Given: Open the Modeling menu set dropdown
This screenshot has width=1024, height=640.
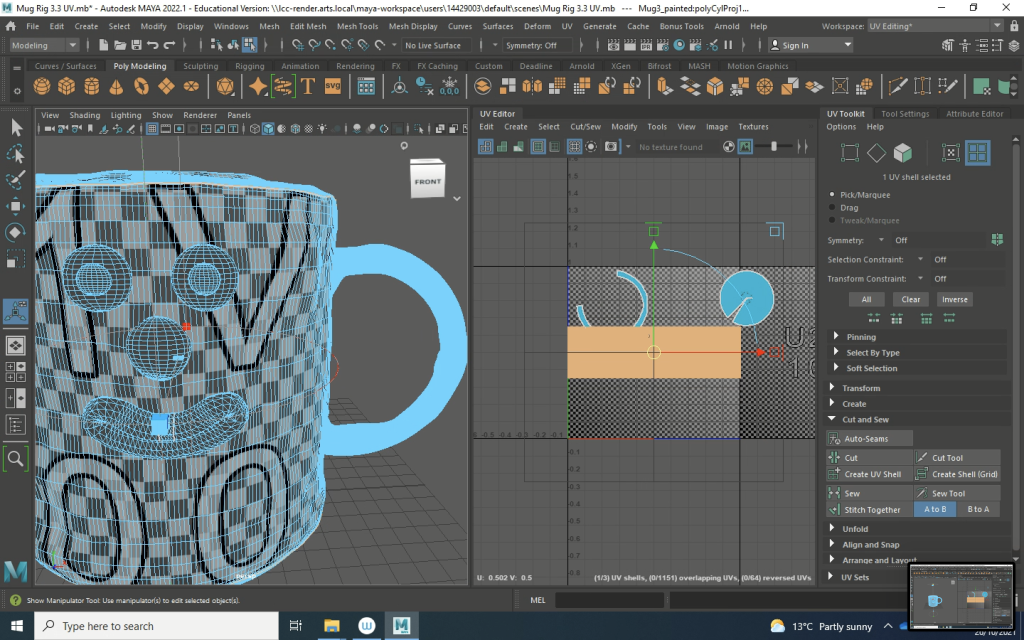Looking at the screenshot, I should tap(44, 45).
